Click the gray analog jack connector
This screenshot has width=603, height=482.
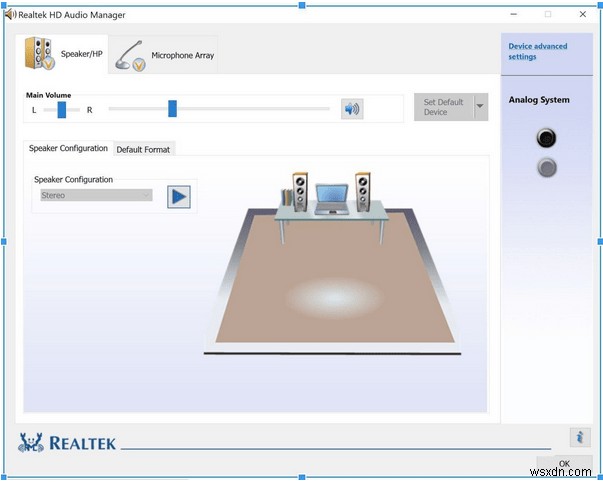click(546, 168)
